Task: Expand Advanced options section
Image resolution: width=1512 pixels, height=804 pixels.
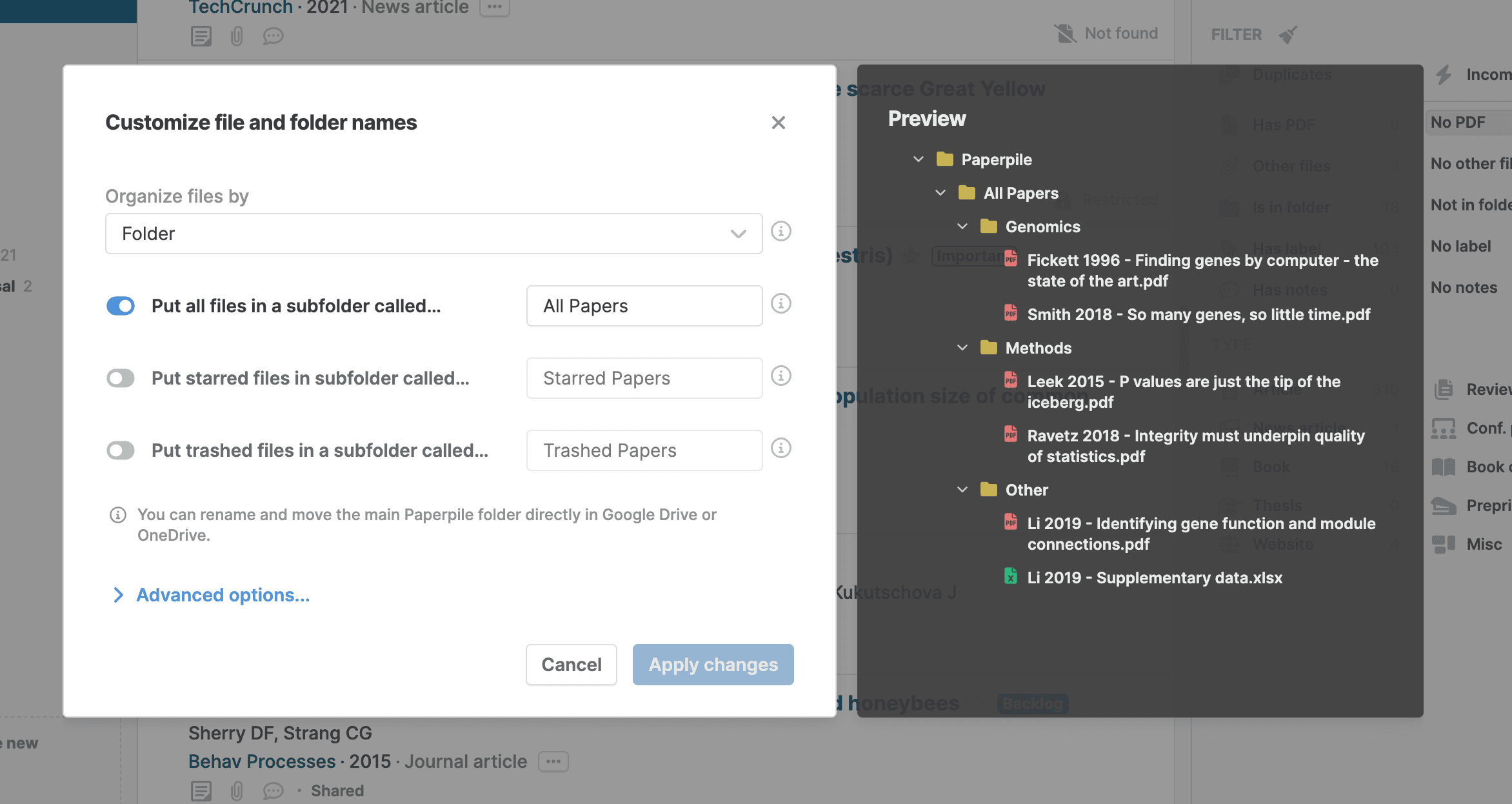Action: tap(223, 595)
